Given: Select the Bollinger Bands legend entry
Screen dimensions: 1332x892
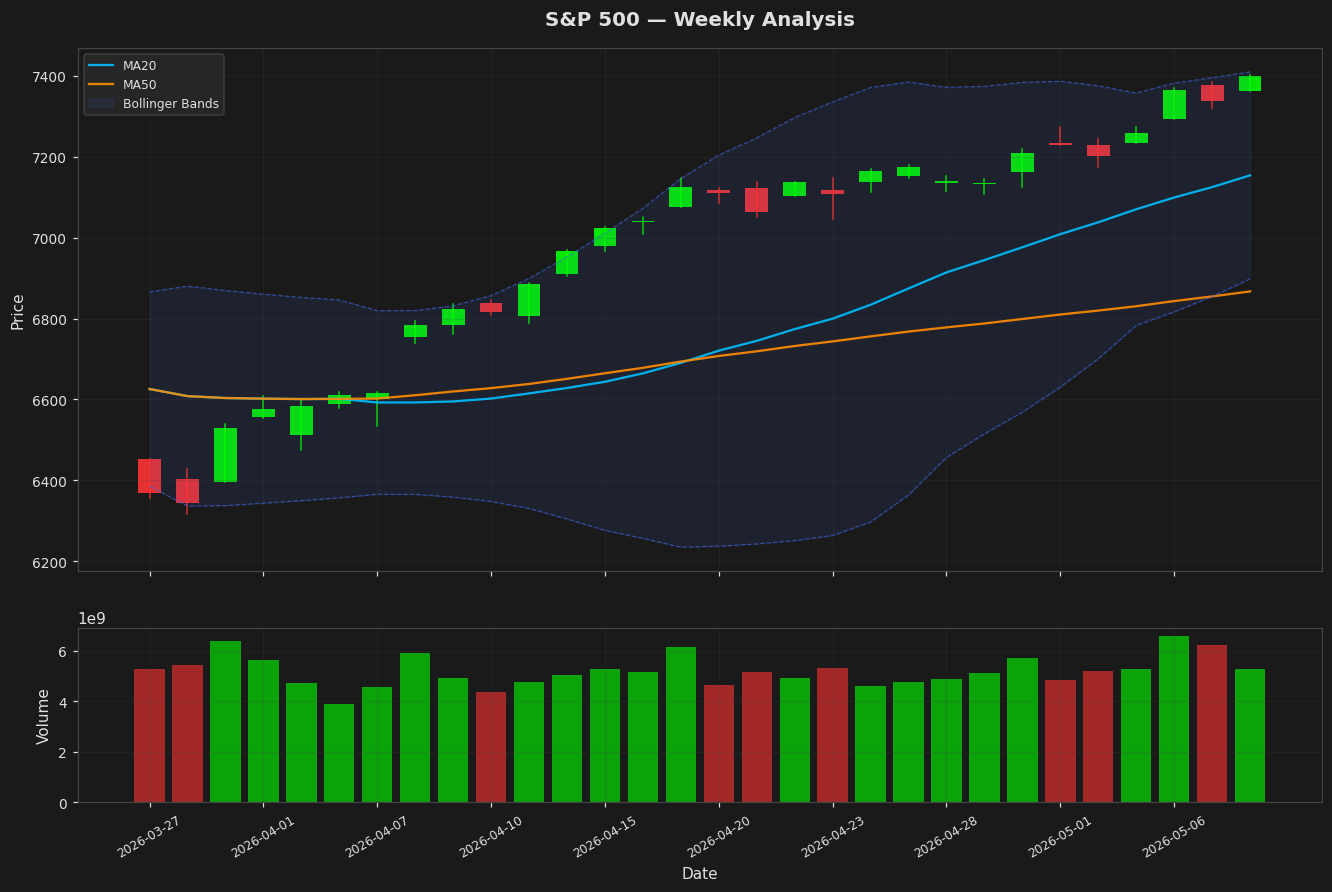Looking at the screenshot, I should click(153, 104).
